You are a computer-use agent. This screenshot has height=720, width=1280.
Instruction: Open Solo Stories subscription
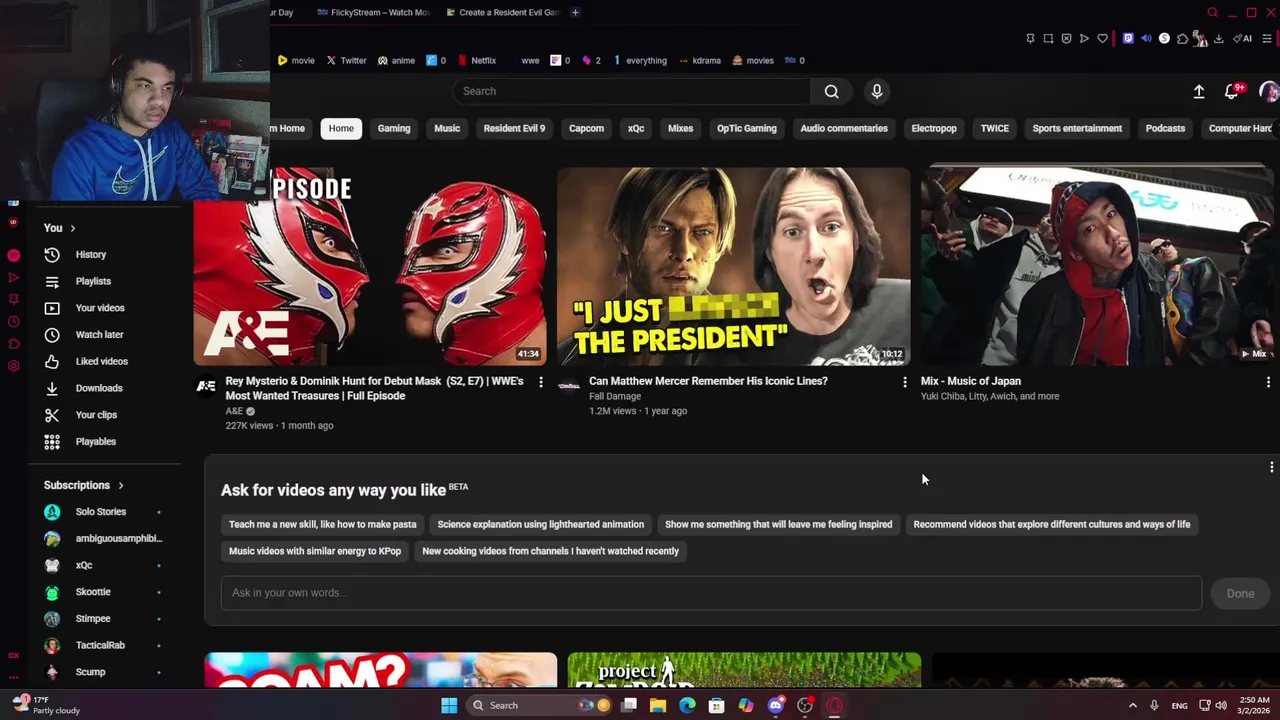tap(101, 512)
